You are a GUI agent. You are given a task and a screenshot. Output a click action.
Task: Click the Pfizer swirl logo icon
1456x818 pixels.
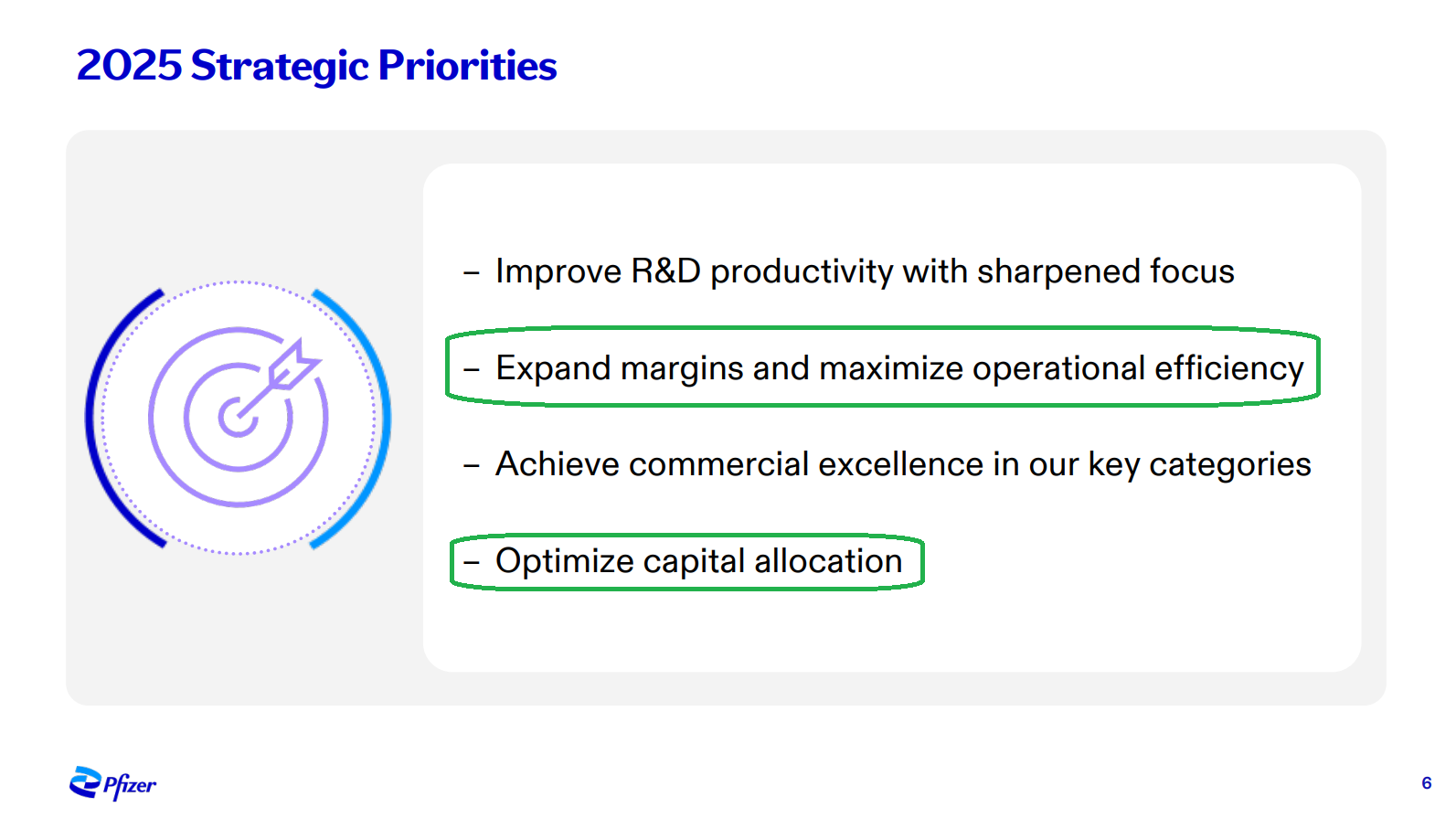(x=85, y=782)
